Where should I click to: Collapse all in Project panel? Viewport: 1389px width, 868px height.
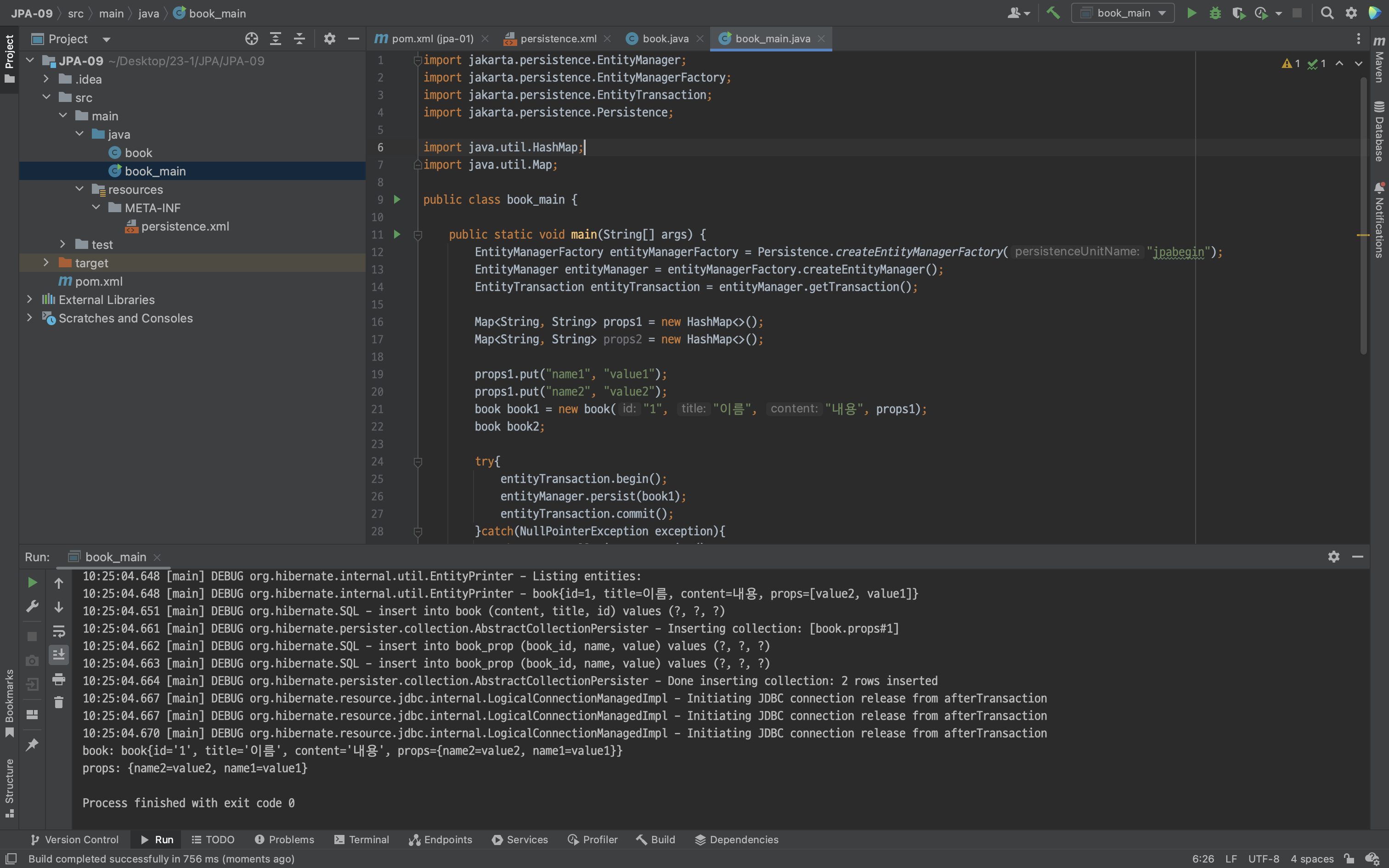point(299,39)
